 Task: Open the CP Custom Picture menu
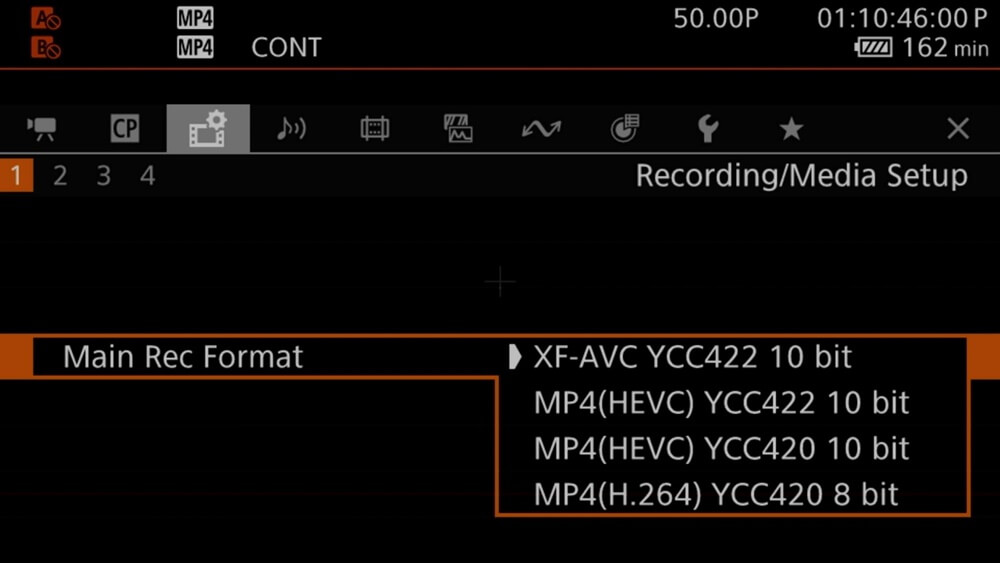tap(125, 129)
